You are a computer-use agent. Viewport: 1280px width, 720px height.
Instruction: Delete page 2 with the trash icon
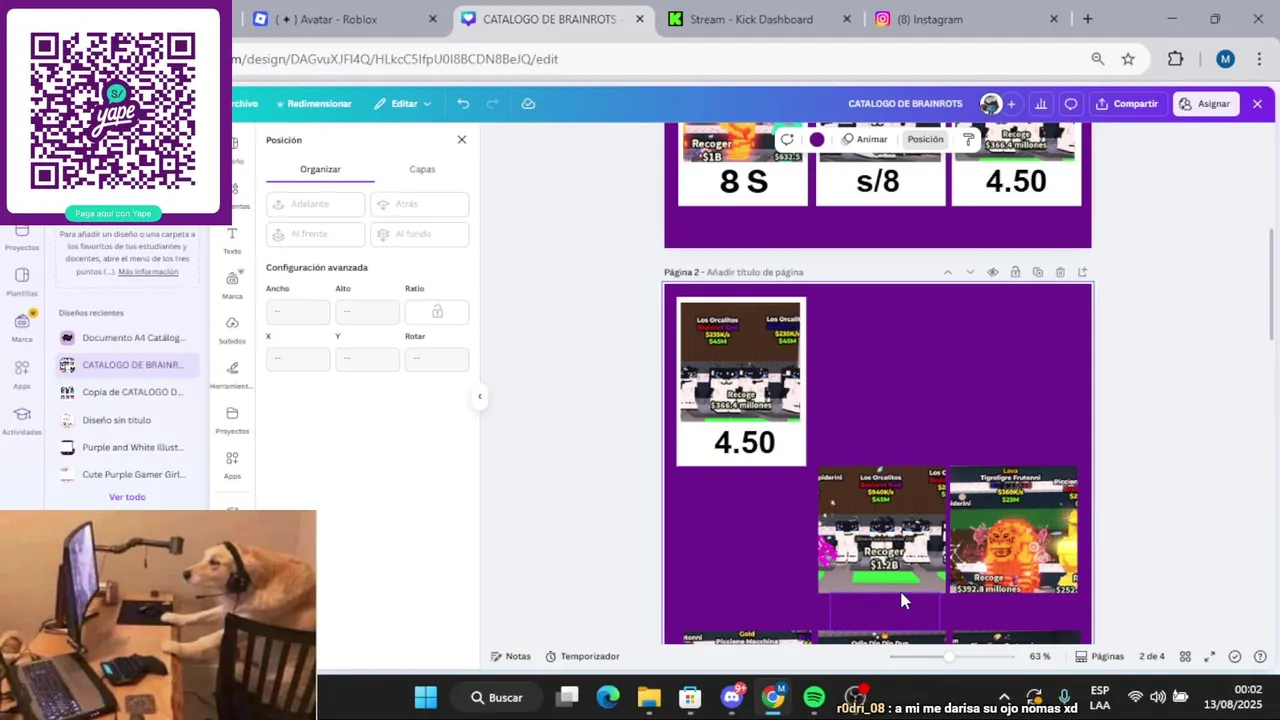(1060, 272)
